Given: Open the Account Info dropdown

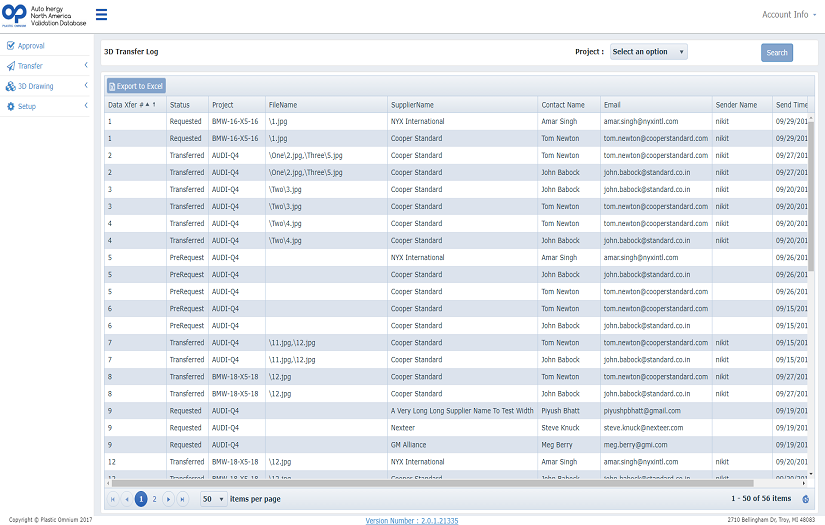Looking at the screenshot, I should pos(789,15).
